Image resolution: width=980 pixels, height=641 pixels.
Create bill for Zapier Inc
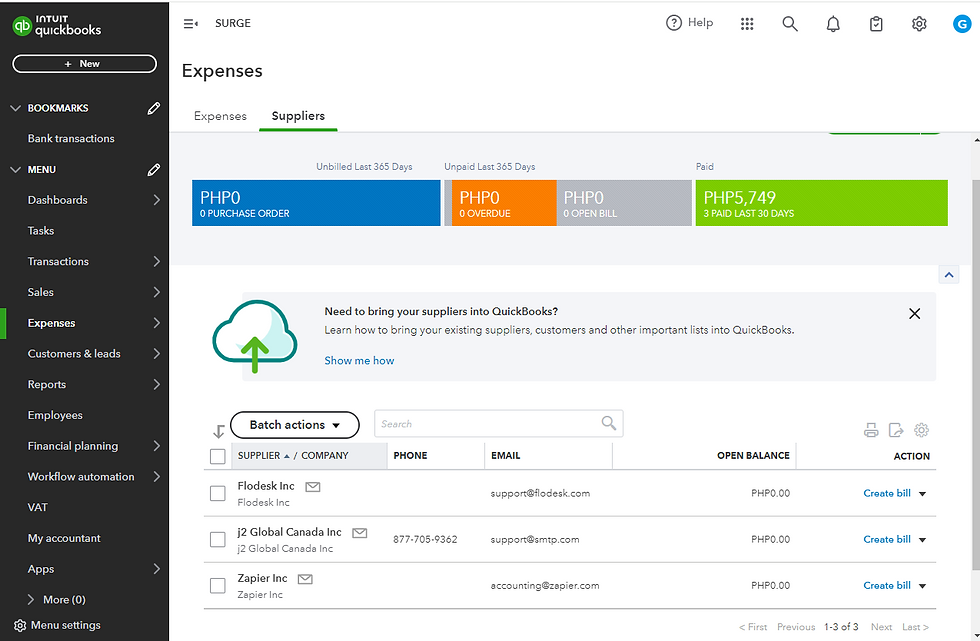coord(886,586)
